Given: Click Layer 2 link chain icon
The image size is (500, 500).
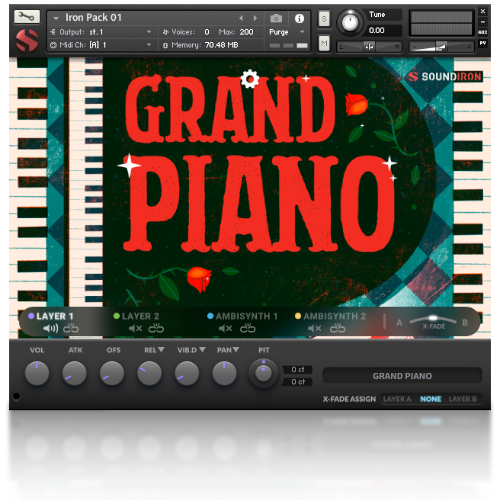Looking at the screenshot, I should pos(156,328).
